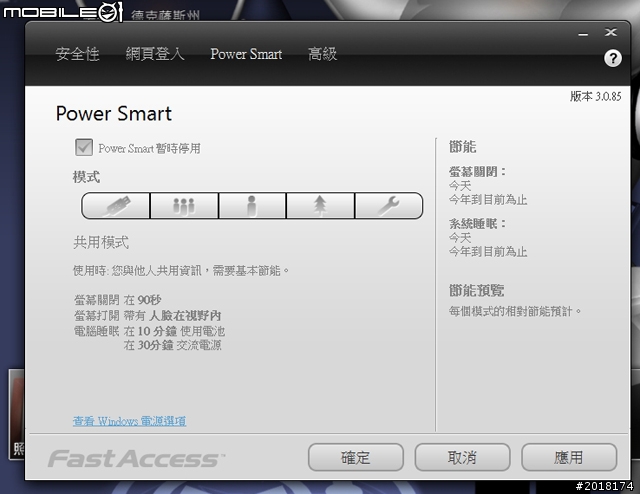This screenshot has width=640, height=494.
Task: Select the shared mode group-of-people icon
Action: pos(184,205)
